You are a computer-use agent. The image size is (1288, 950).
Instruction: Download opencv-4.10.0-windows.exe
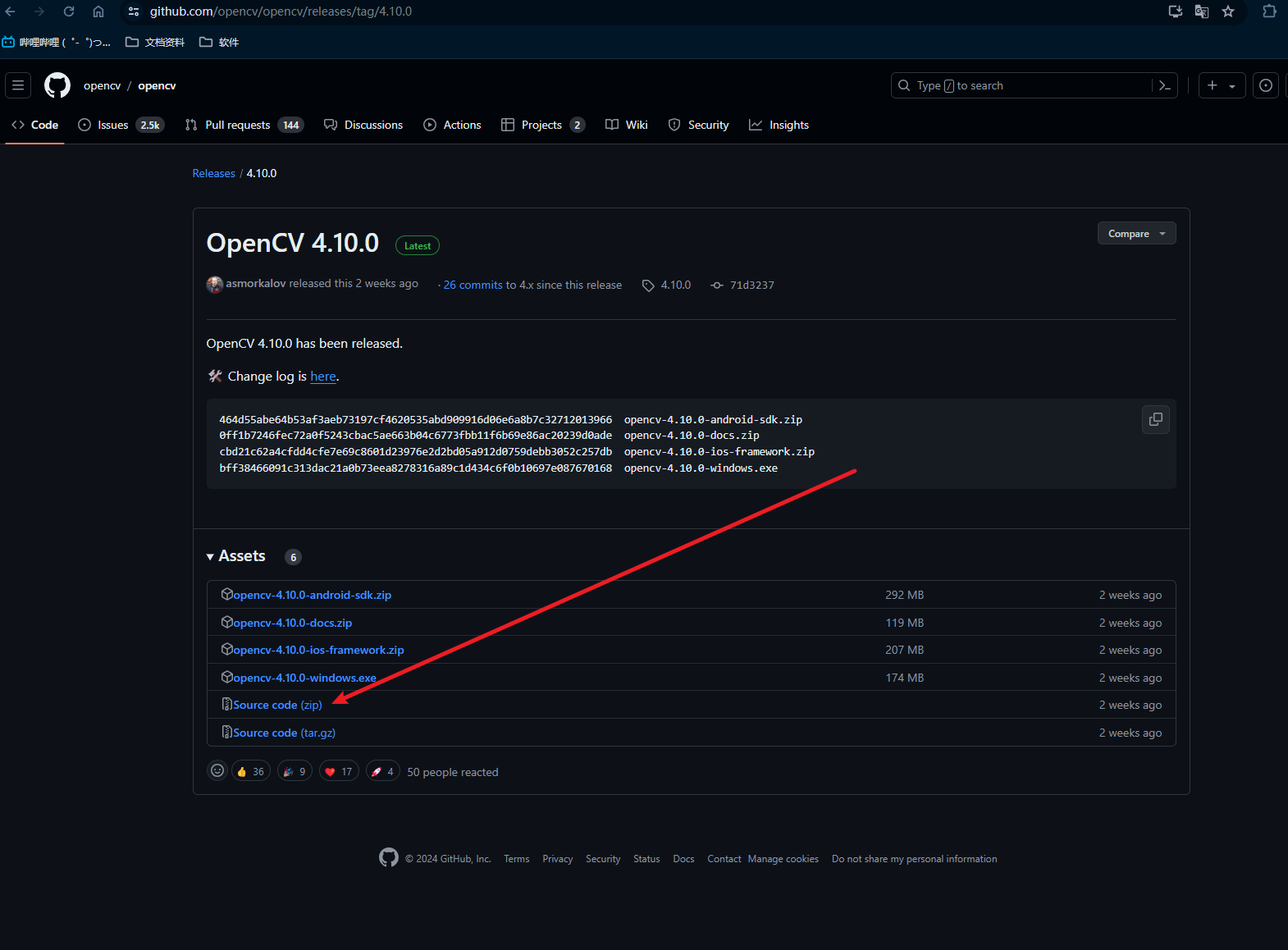pyautogui.click(x=304, y=678)
